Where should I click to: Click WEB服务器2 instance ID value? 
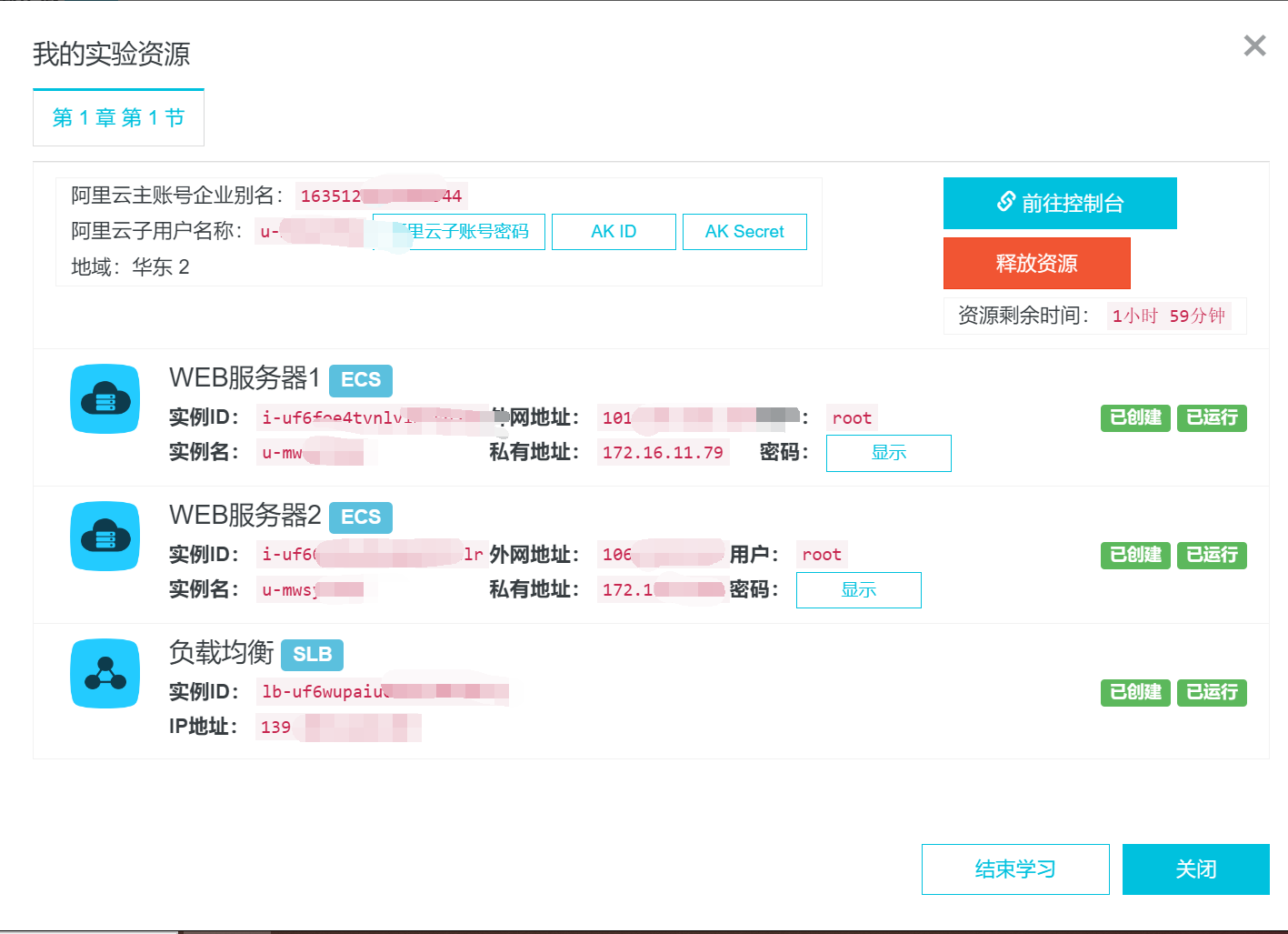coord(371,555)
